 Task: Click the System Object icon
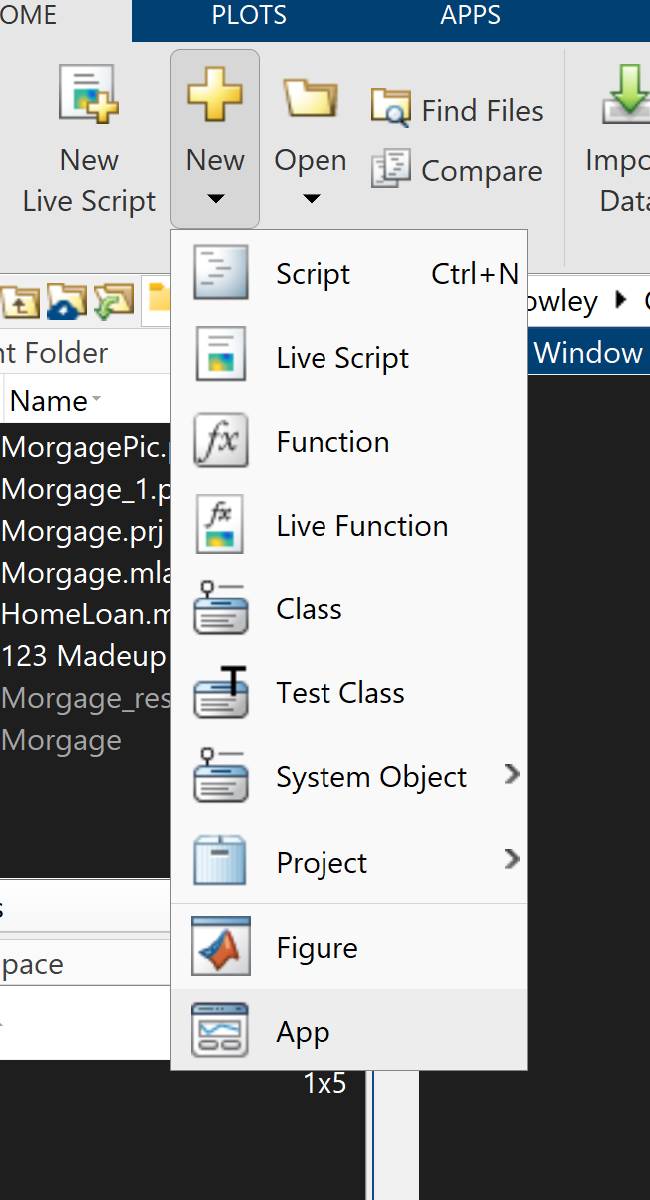click(221, 776)
